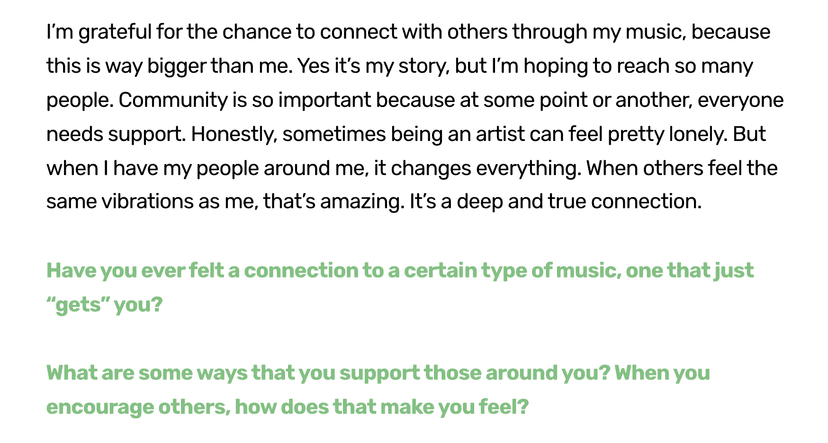This screenshot has width=828, height=443.
Task: Click the word "lonely" in the paragraph
Action: click(698, 134)
